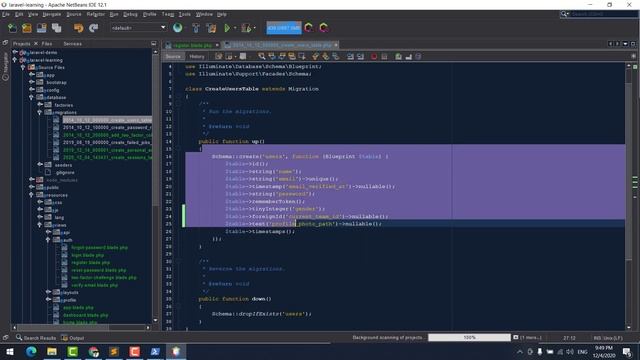
Task: Click Shift Line Right icon
Action: (360, 56)
